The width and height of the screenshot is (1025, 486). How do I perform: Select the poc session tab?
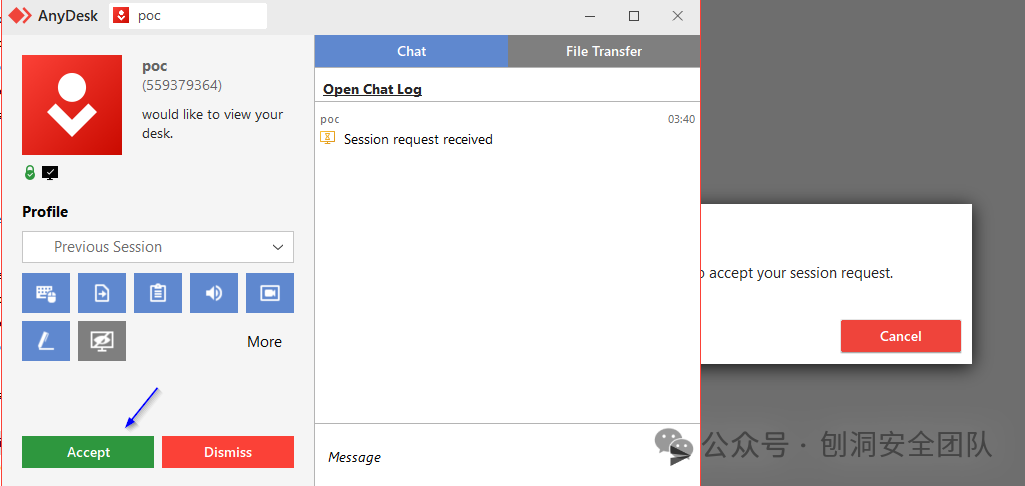[188, 16]
